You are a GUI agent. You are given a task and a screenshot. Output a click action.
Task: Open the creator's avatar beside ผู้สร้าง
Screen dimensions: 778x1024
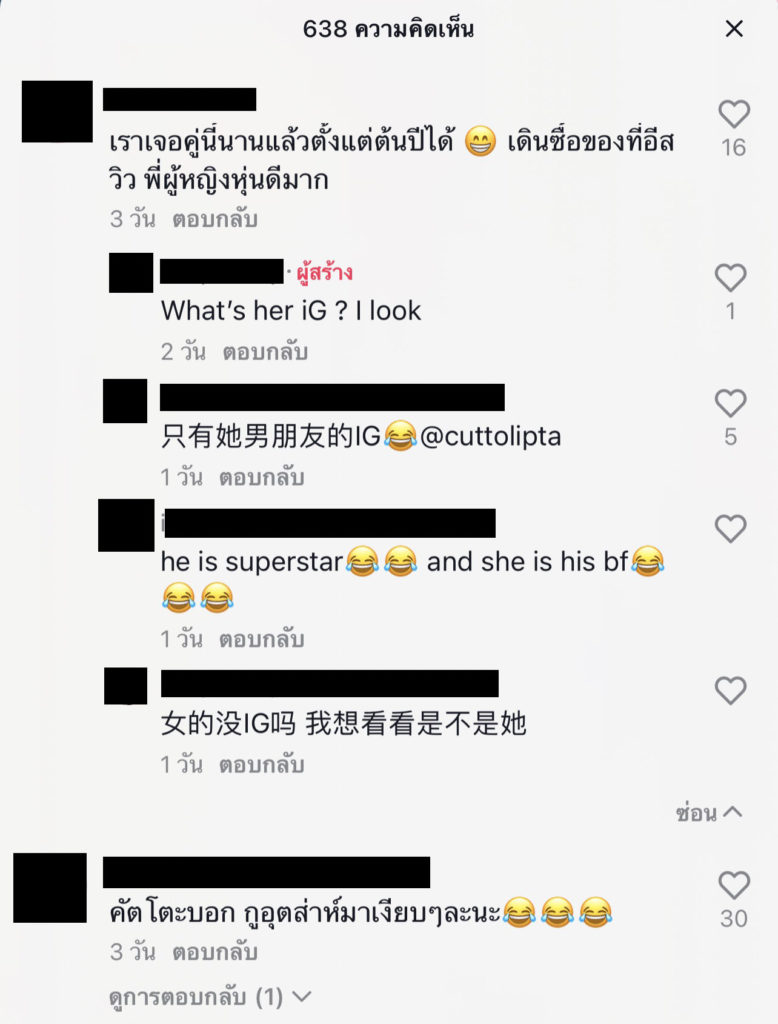click(131, 272)
